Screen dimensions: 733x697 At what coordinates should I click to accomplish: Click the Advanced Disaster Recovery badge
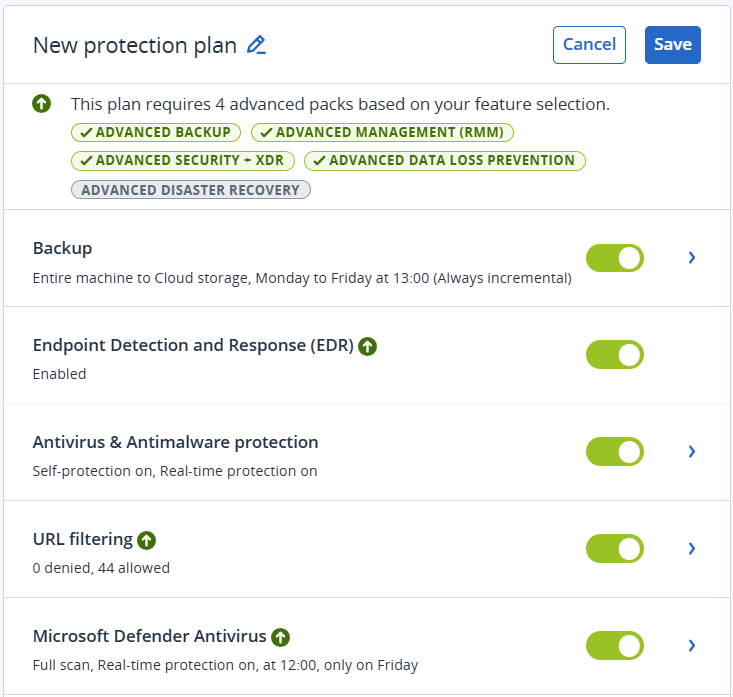(x=190, y=190)
